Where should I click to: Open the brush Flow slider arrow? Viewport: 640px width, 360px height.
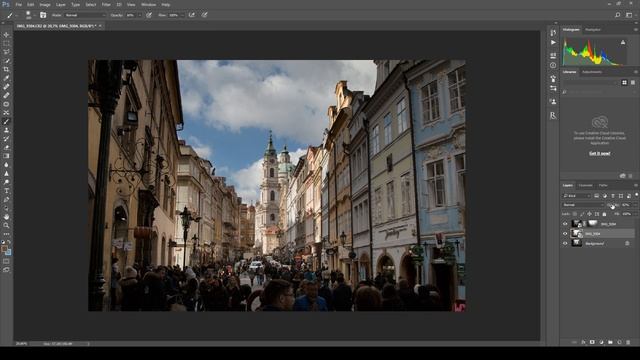(182, 15)
